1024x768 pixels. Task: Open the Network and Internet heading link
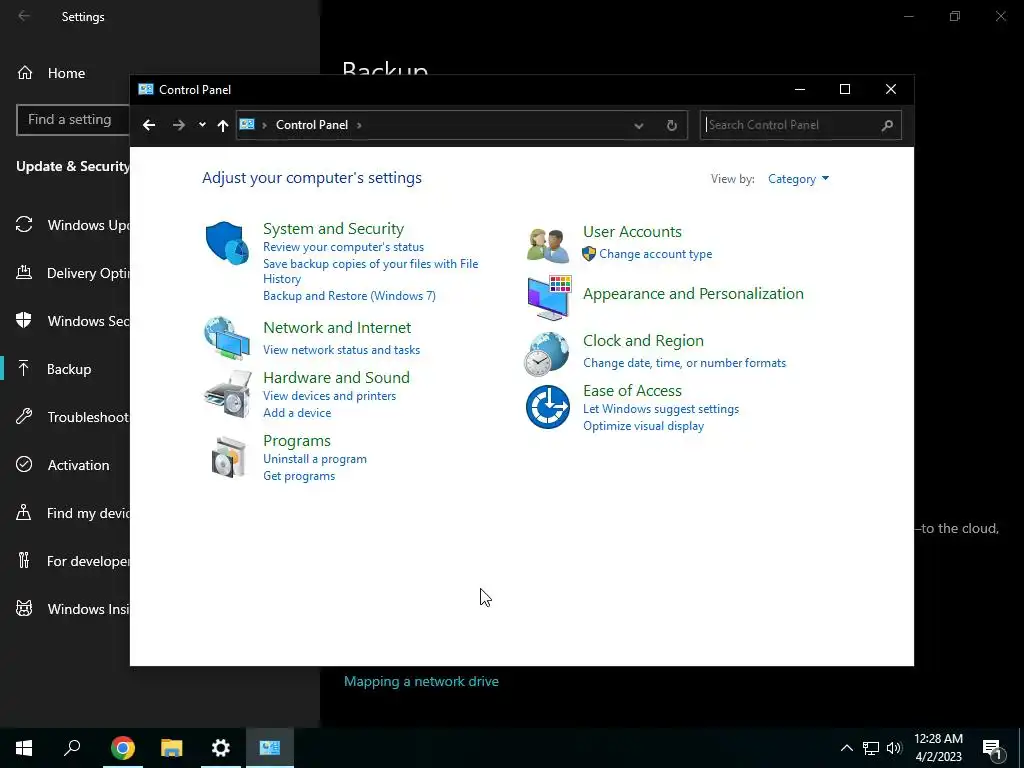[337, 328]
